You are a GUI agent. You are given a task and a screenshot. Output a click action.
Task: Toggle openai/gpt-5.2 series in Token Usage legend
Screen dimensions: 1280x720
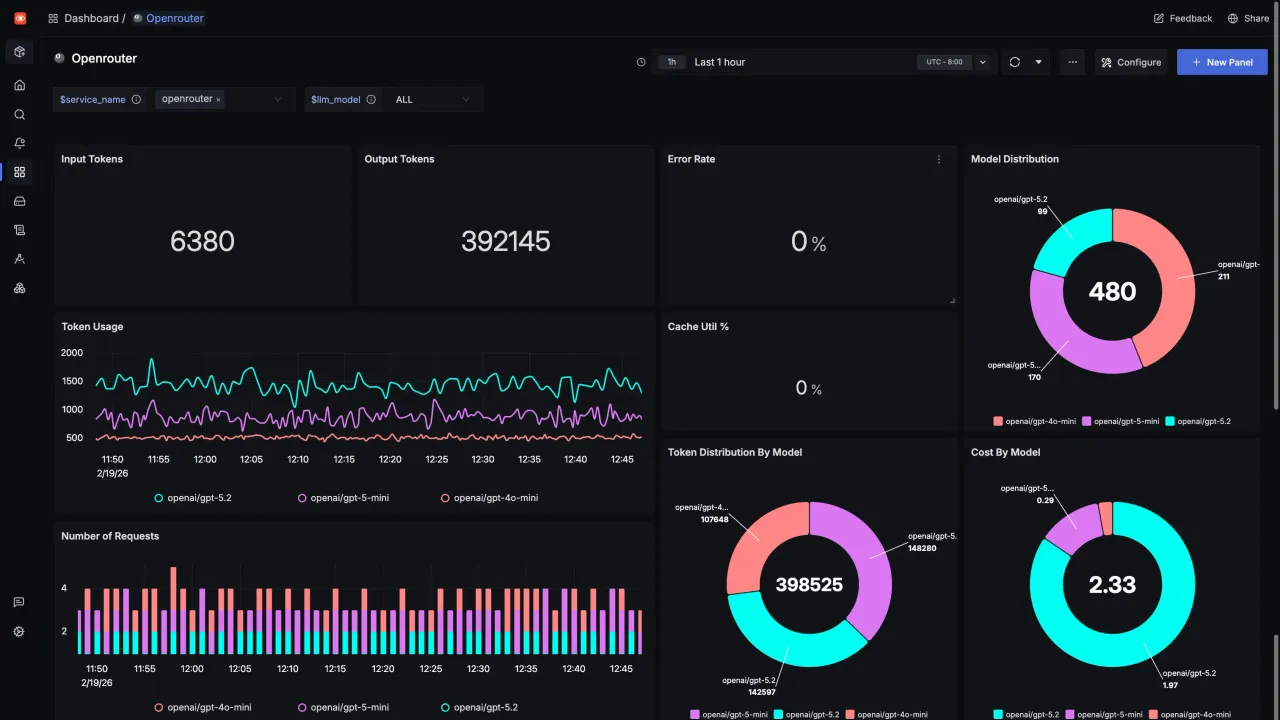pyautogui.click(x=193, y=497)
